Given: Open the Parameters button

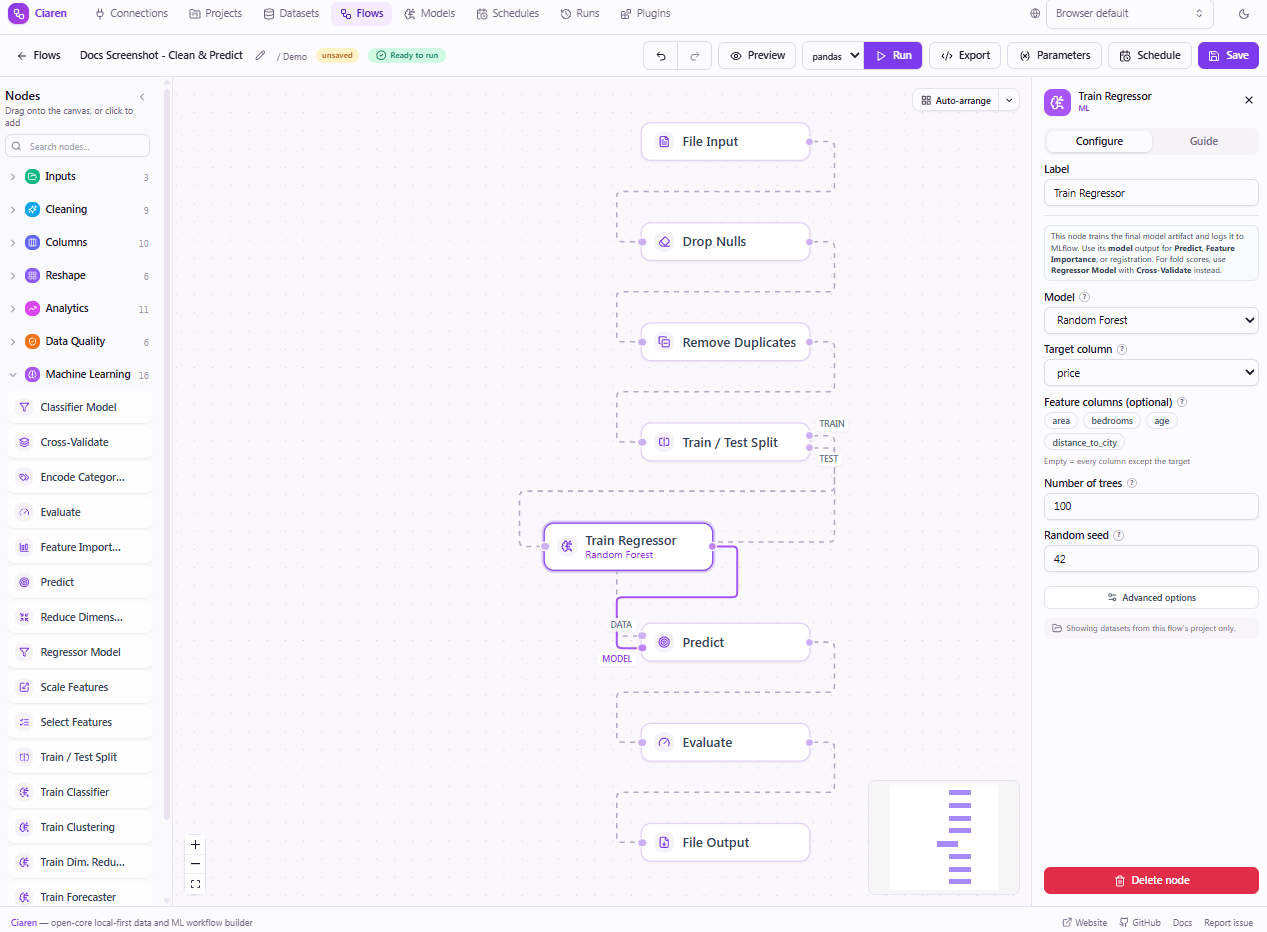Looking at the screenshot, I should (x=1054, y=56).
